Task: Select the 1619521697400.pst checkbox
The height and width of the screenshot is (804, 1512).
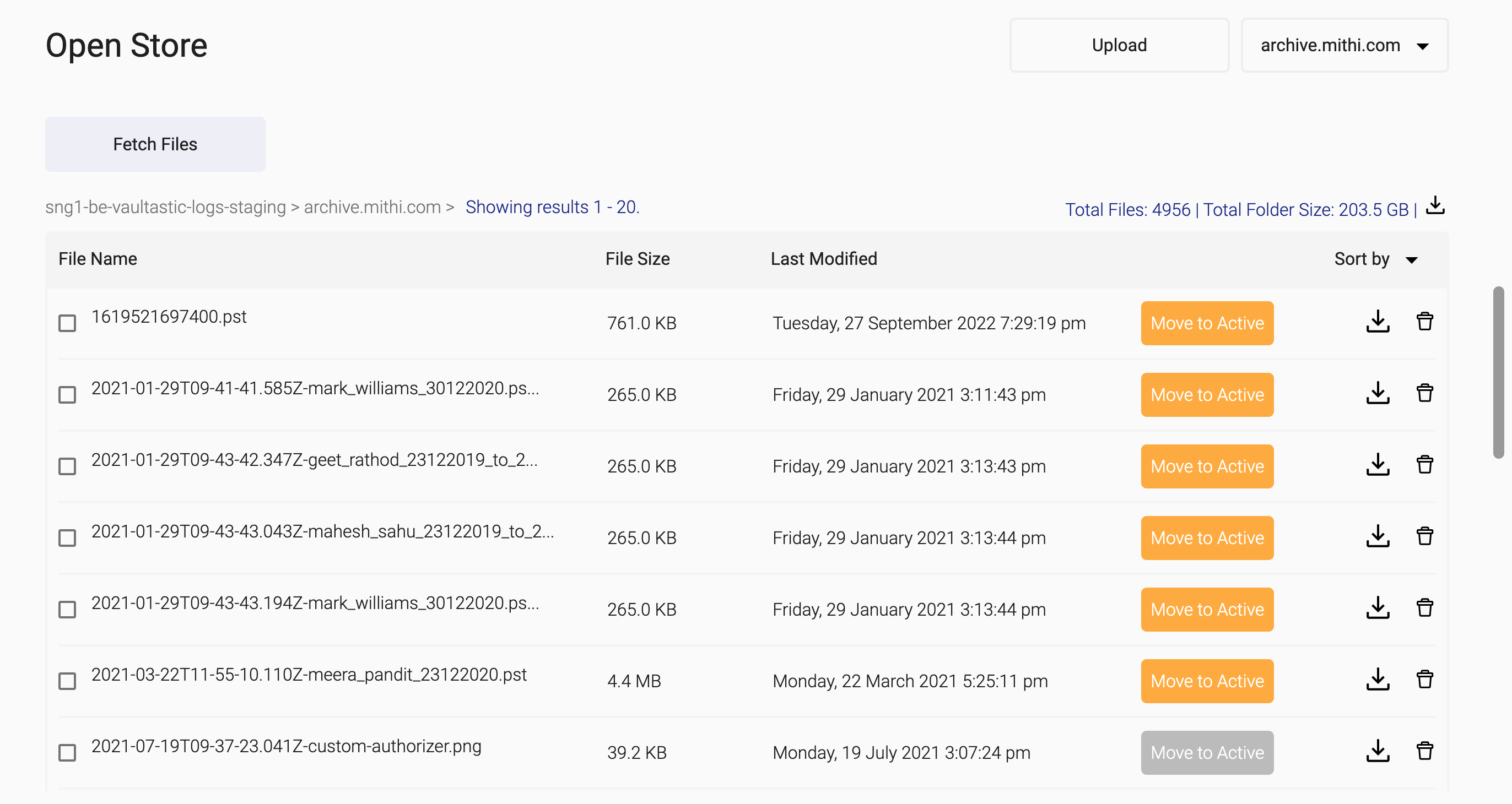Action: pyautogui.click(x=67, y=323)
